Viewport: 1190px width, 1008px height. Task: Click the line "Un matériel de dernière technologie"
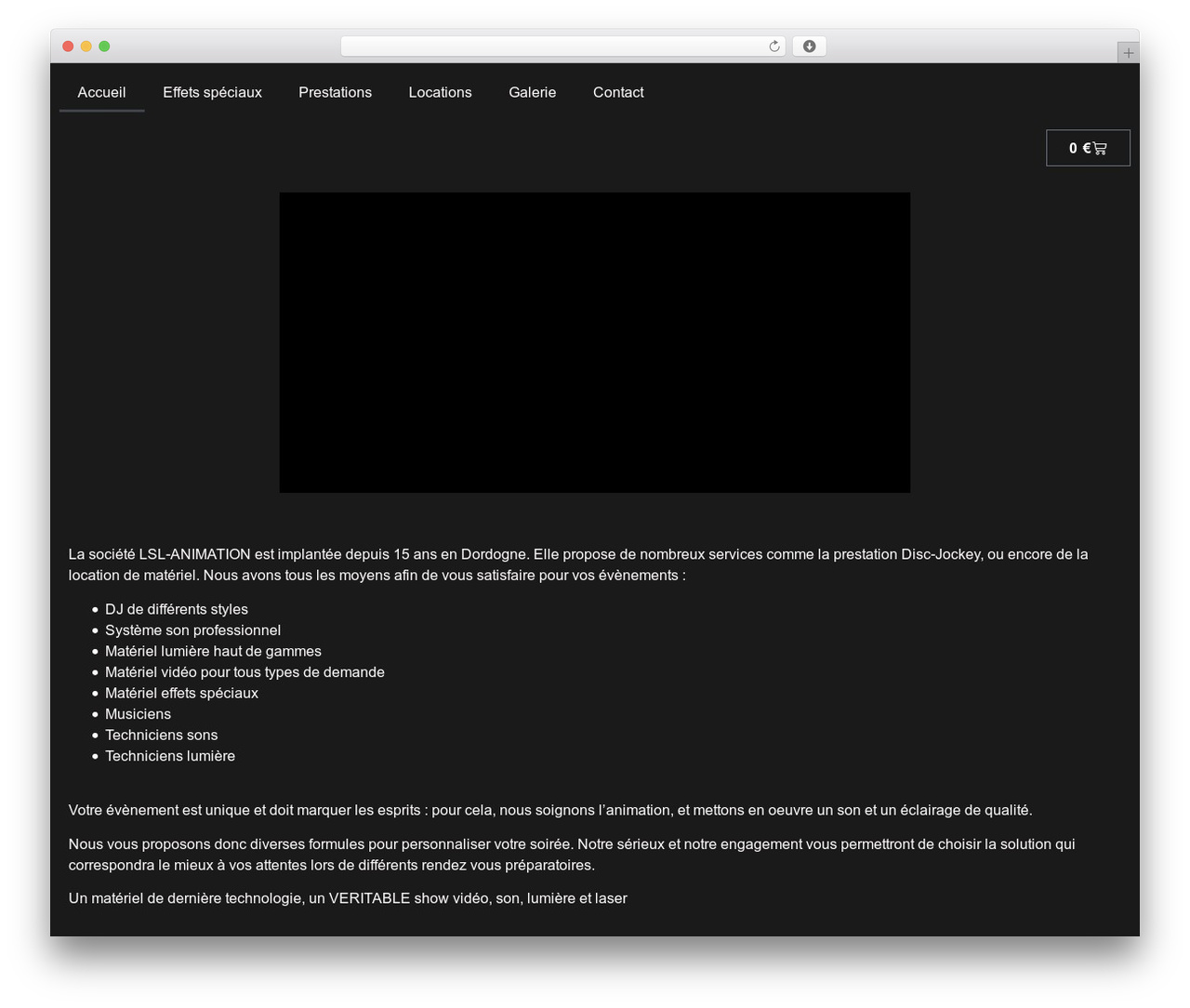click(x=348, y=898)
